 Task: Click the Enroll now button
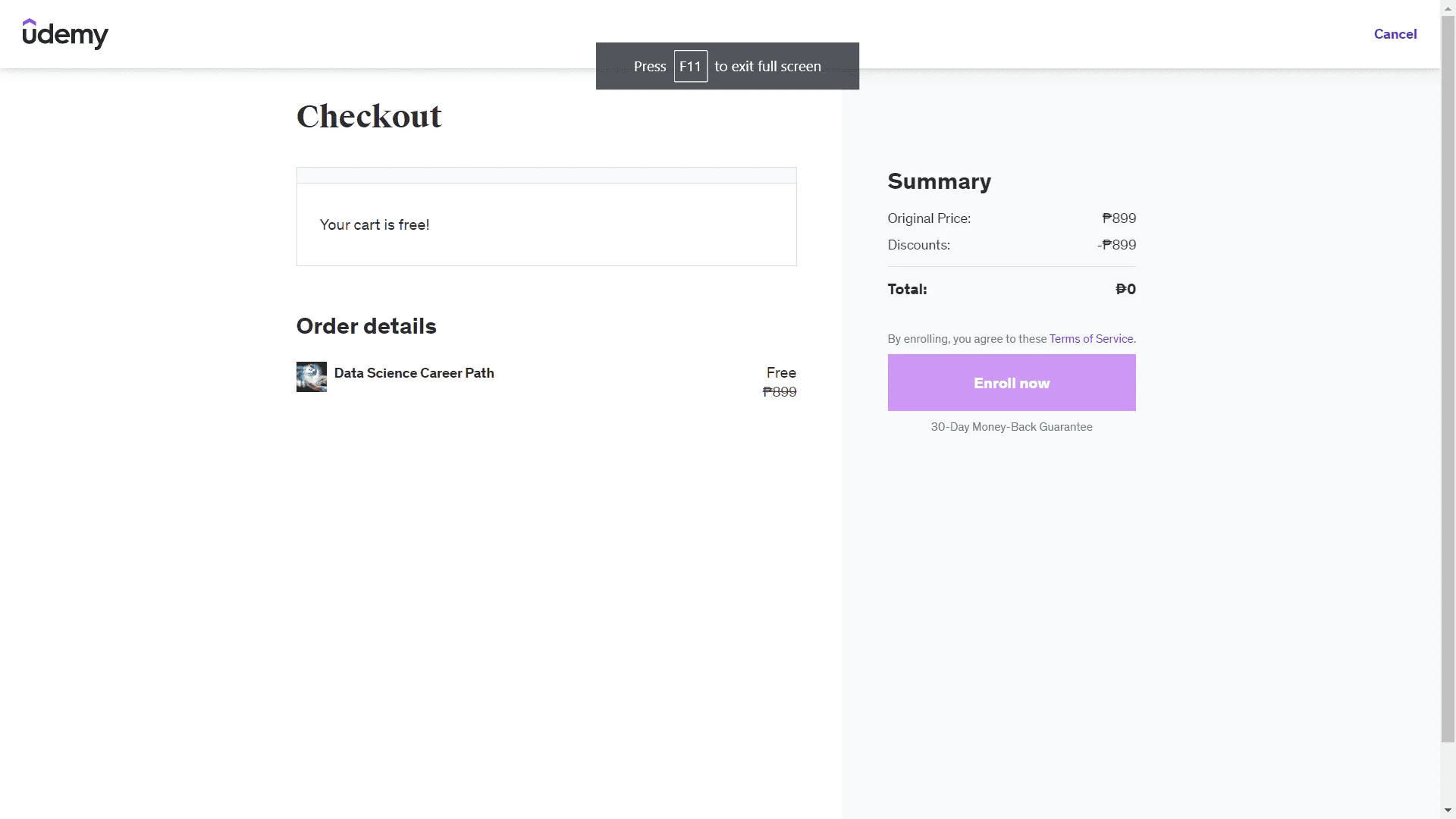click(x=1012, y=383)
